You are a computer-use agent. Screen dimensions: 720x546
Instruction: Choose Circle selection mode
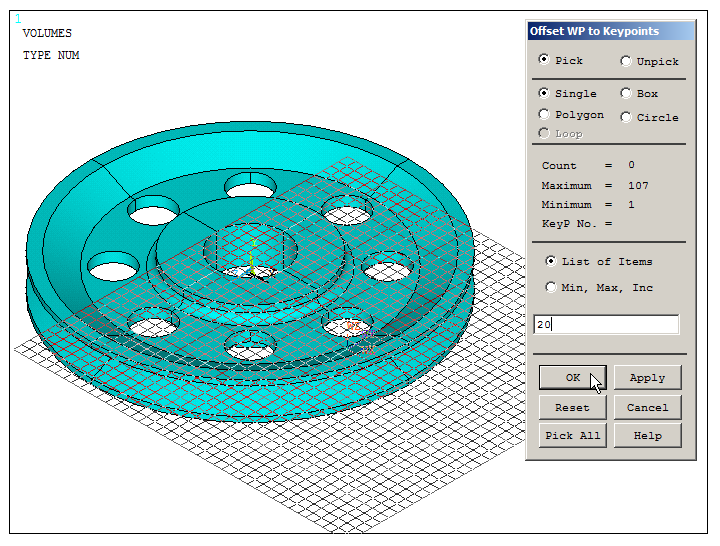click(626, 117)
